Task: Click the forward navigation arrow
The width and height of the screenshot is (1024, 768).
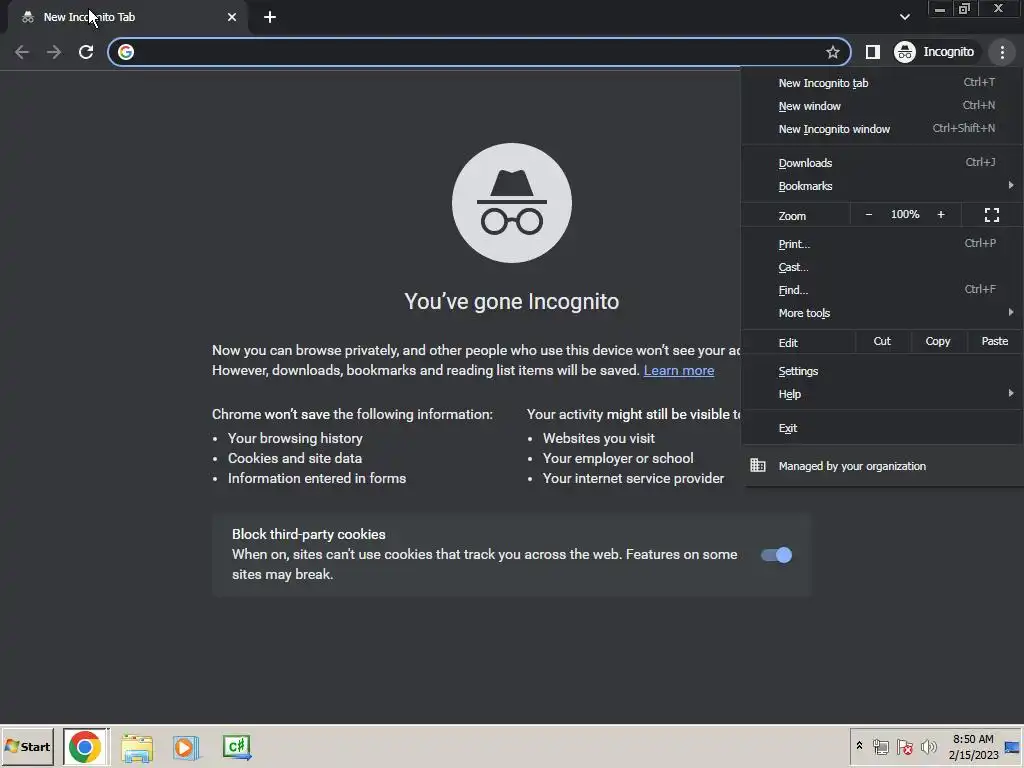Action: coord(54,52)
